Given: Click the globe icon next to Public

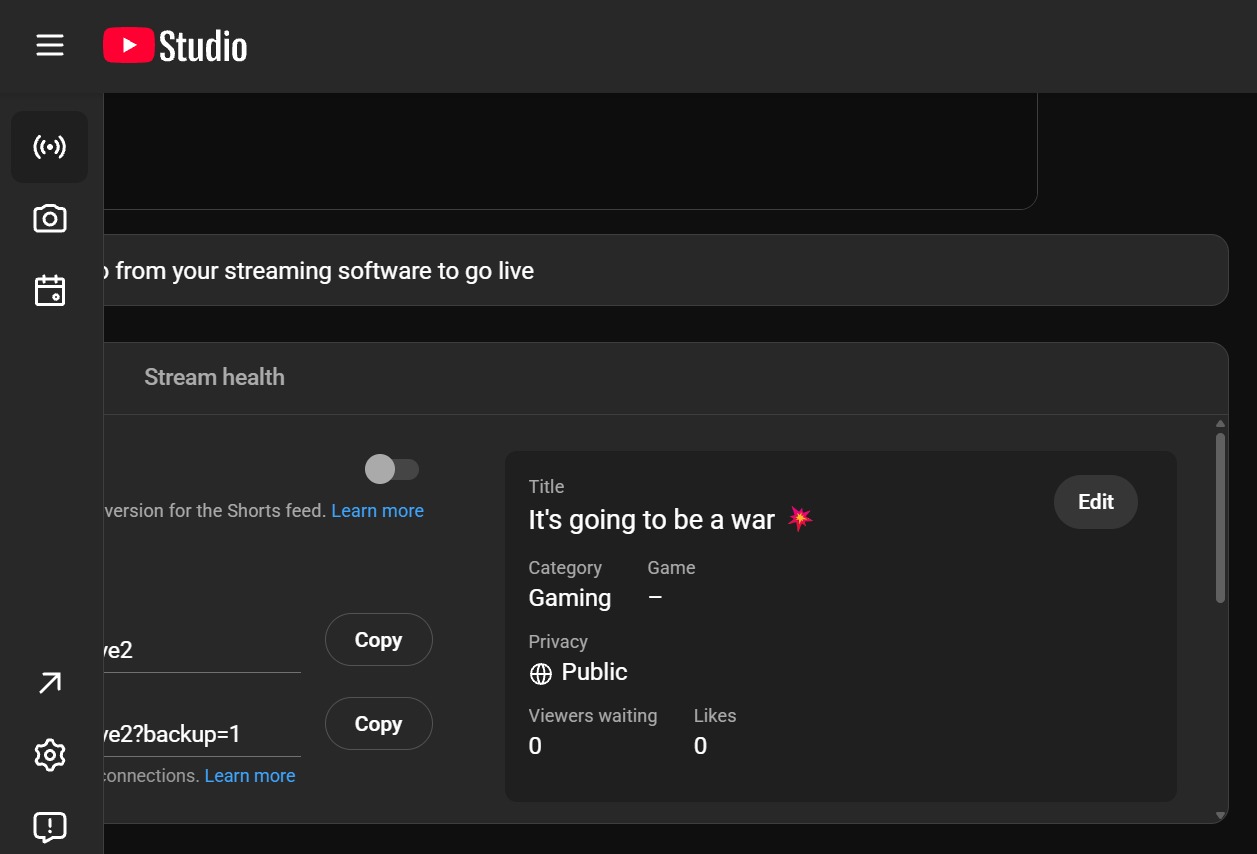Looking at the screenshot, I should (x=541, y=673).
